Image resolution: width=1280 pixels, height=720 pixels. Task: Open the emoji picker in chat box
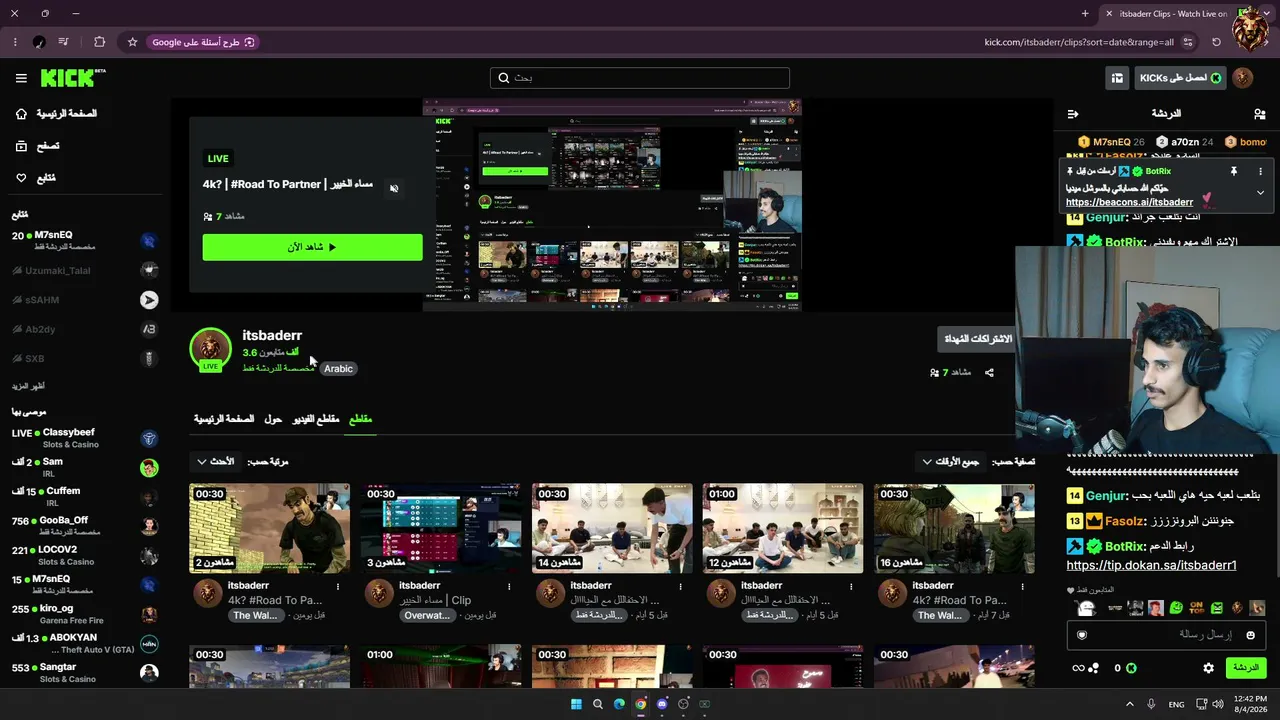click(1250, 635)
